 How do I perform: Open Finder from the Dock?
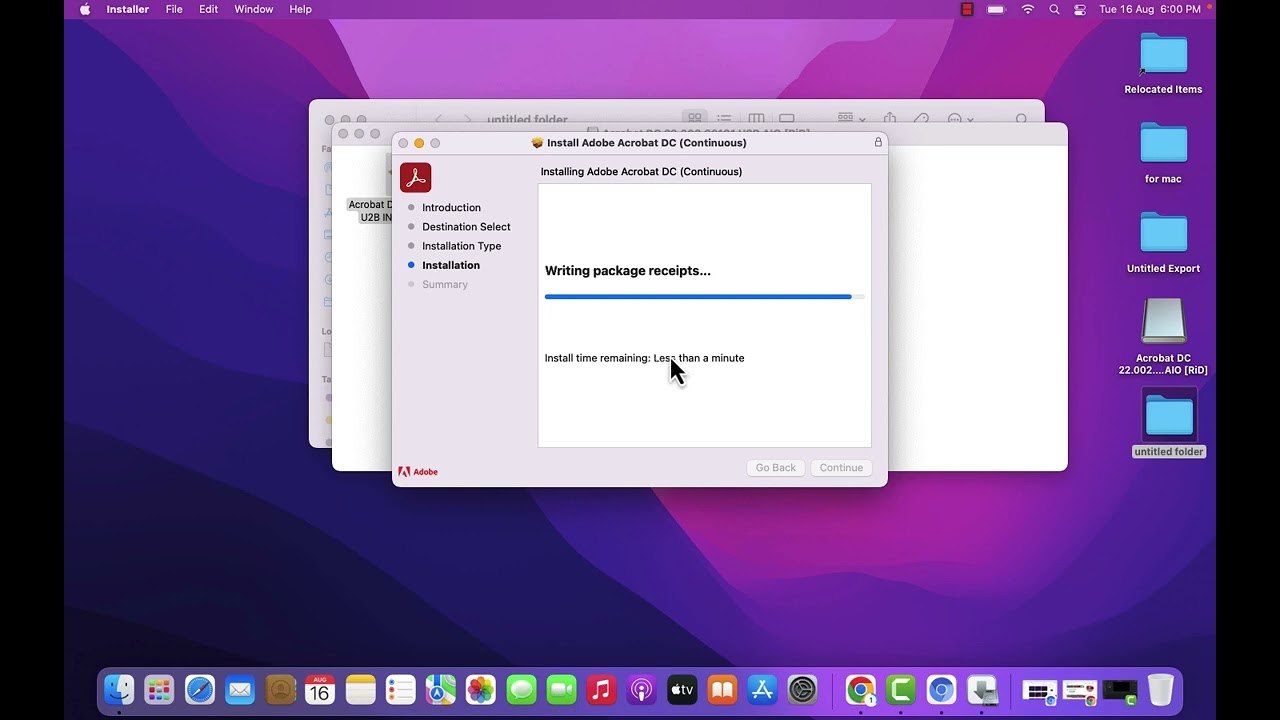point(119,689)
